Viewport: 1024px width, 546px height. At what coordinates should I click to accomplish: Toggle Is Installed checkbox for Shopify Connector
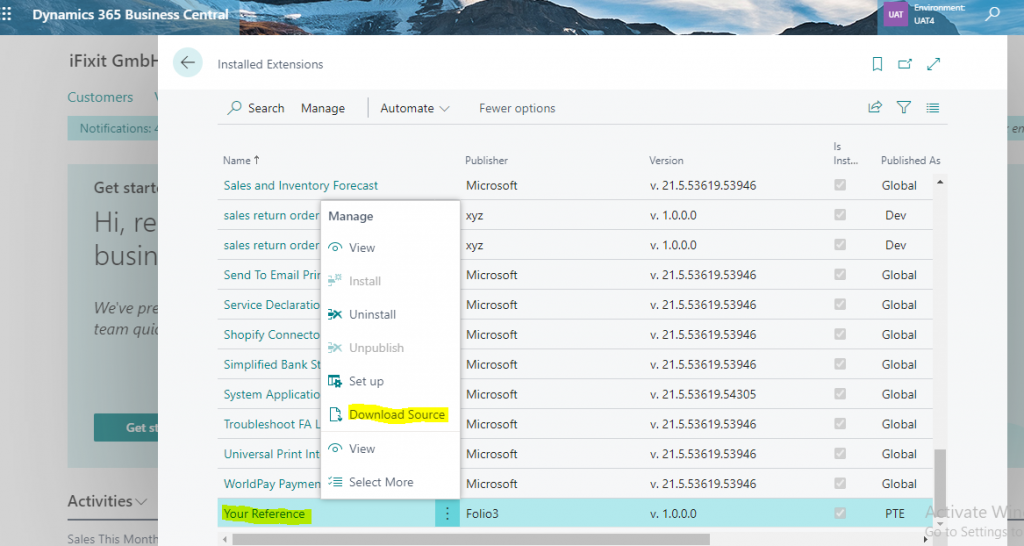point(840,334)
